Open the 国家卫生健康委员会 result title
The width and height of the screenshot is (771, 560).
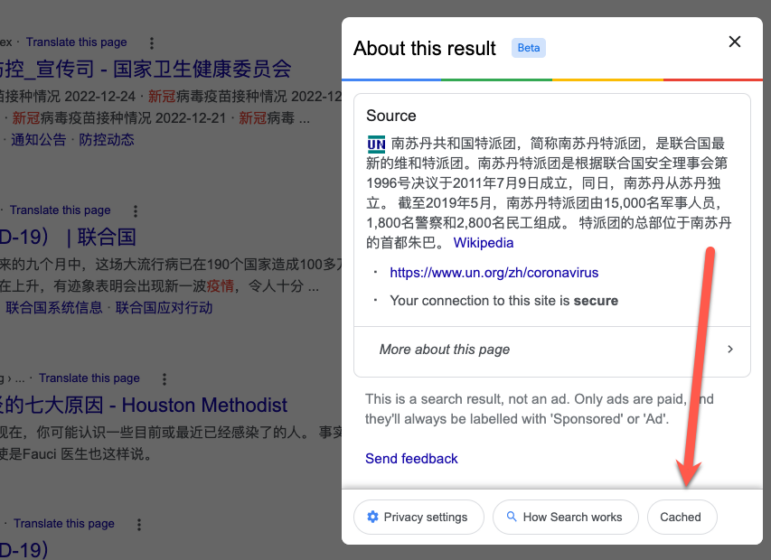[146, 69]
